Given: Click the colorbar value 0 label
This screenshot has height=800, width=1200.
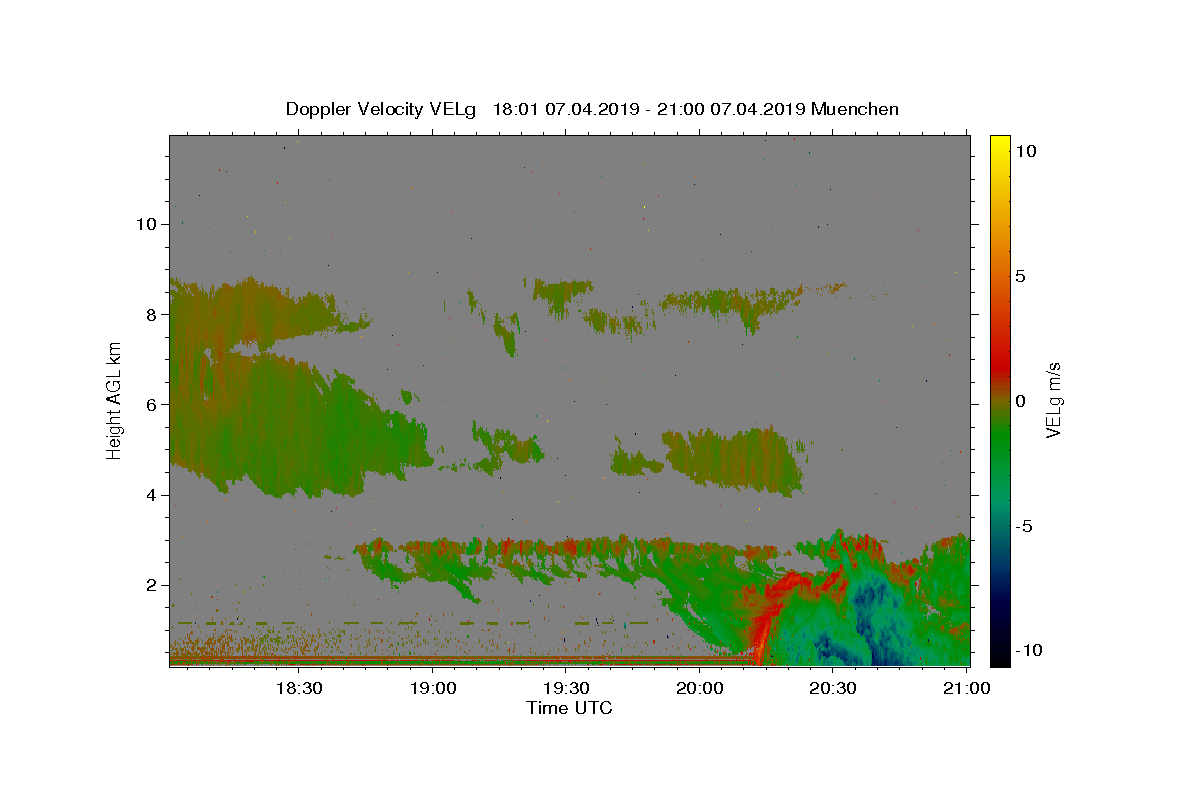Looking at the screenshot, I should tap(1020, 401).
